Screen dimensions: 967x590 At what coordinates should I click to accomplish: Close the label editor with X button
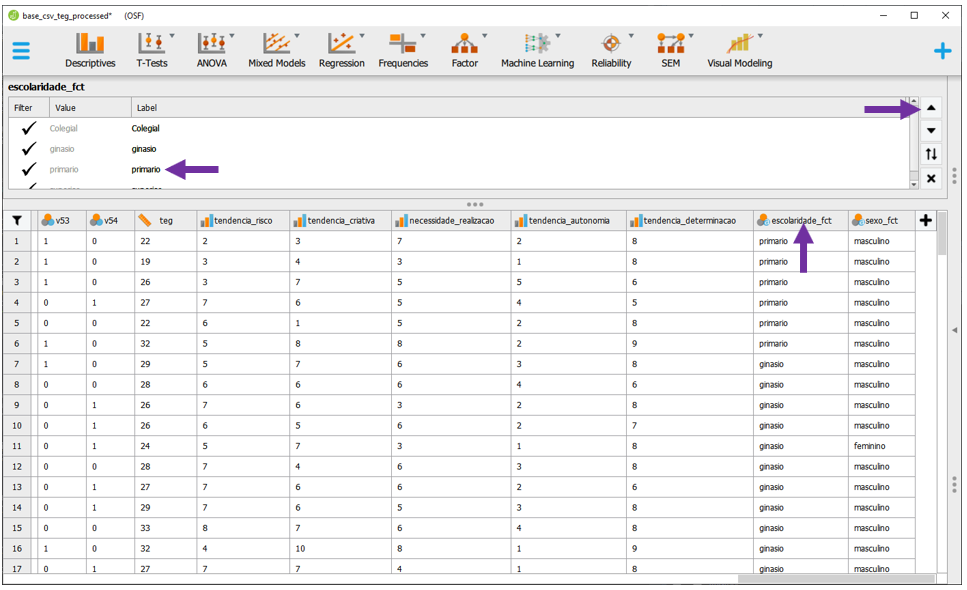(x=931, y=178)
